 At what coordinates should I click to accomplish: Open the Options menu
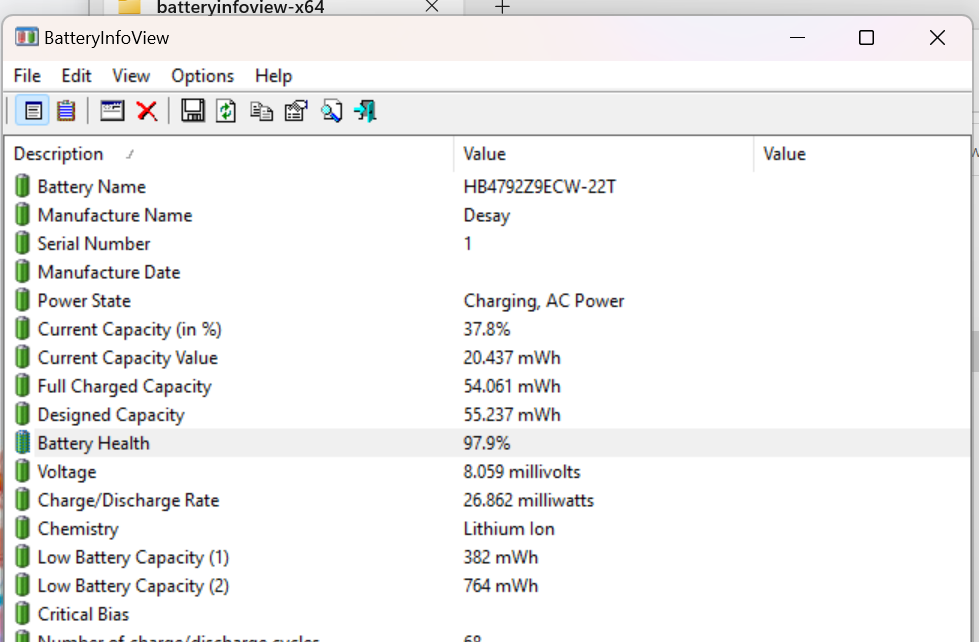(202, 76)
